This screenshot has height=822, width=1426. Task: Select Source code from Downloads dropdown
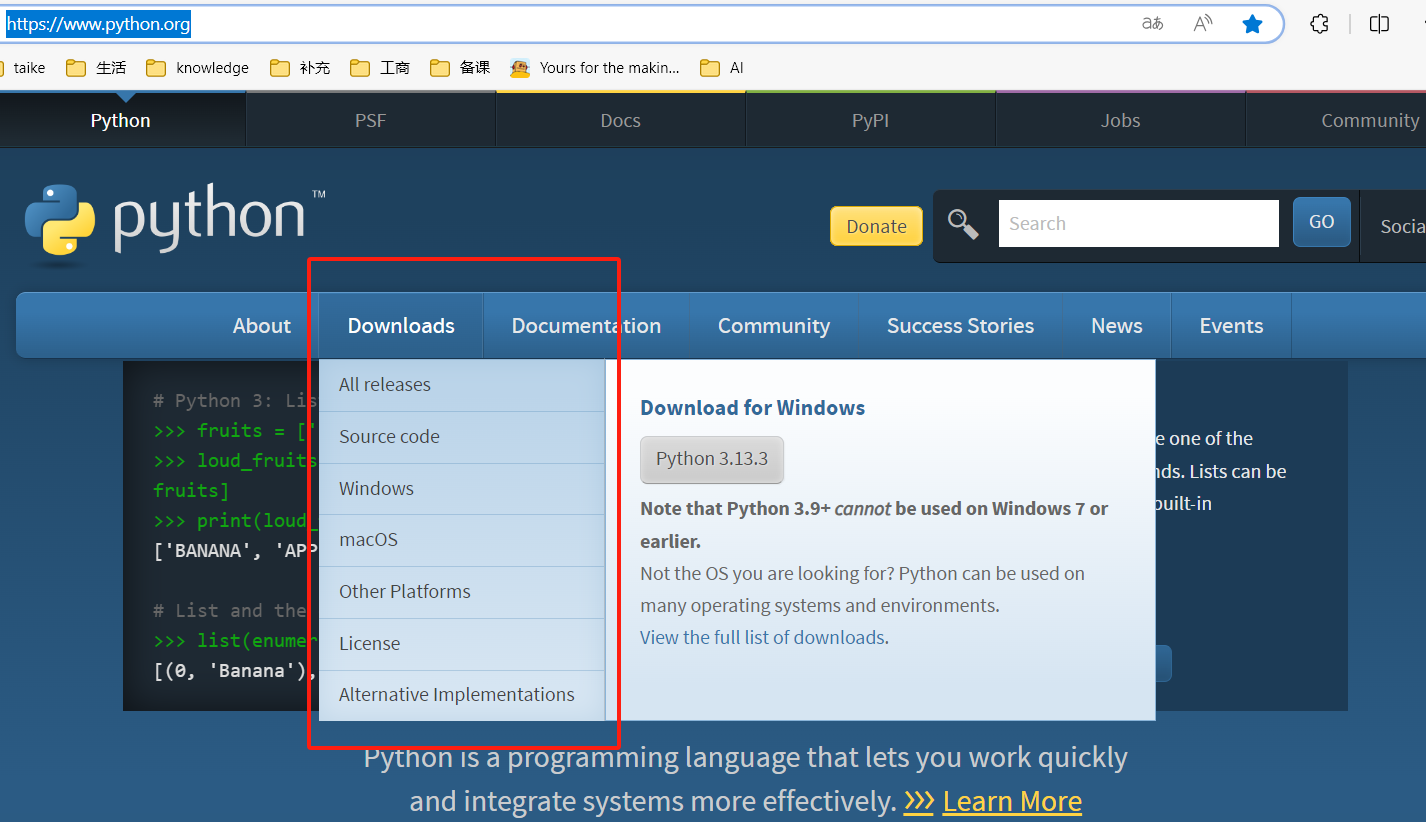[x=462, y=437]
